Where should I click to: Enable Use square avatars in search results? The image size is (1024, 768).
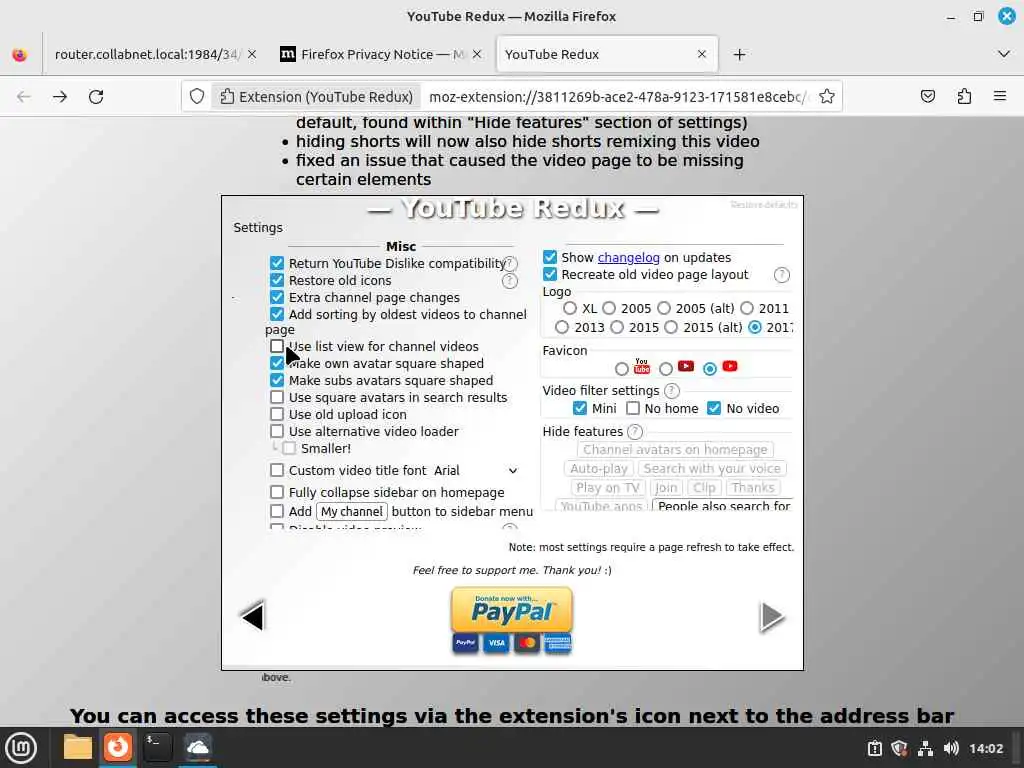click(x=277, y=397)
